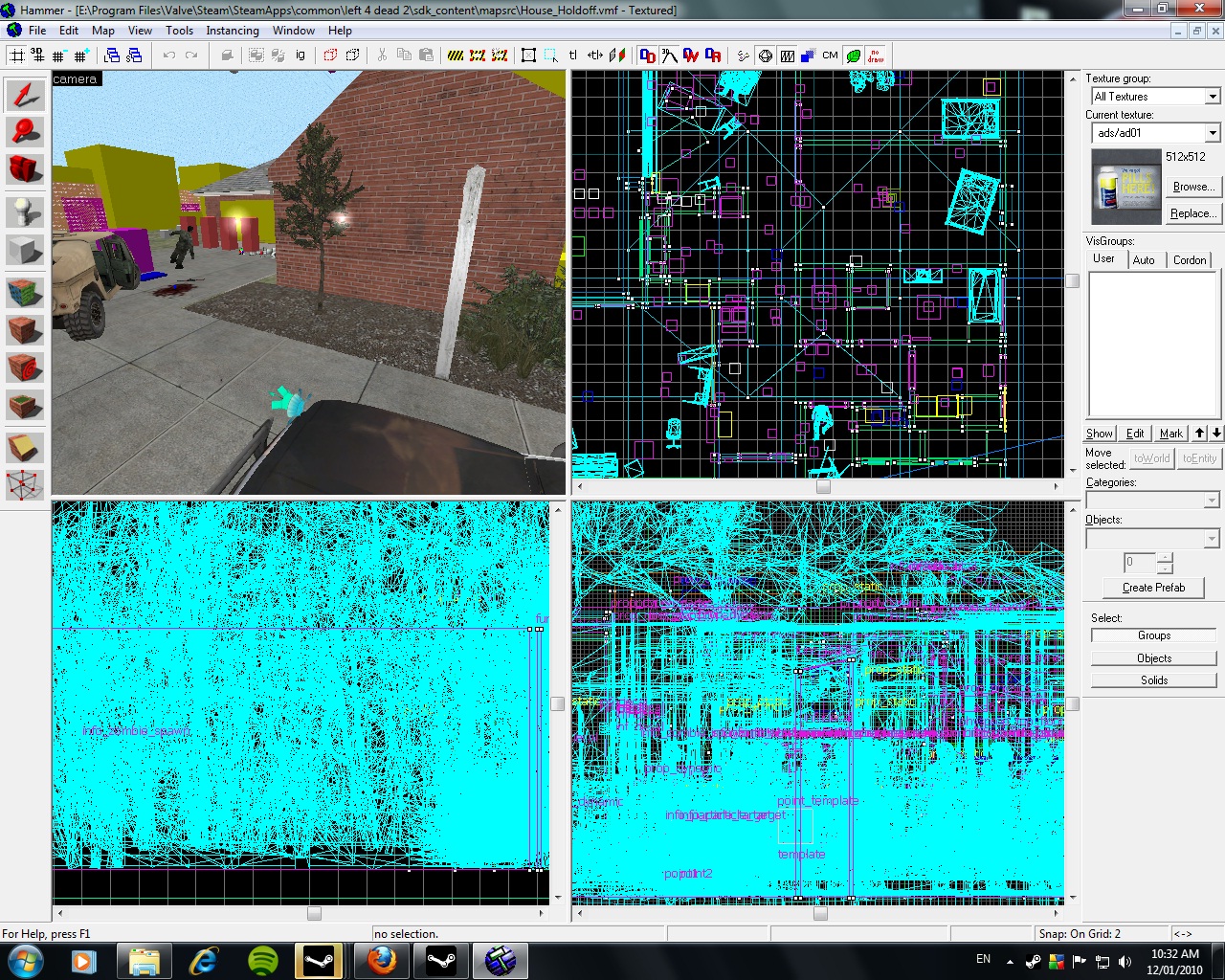Screen dimensions: 1225x980
Task: Select the Entity tool lightbulb icon
Action: coord(26,210)
